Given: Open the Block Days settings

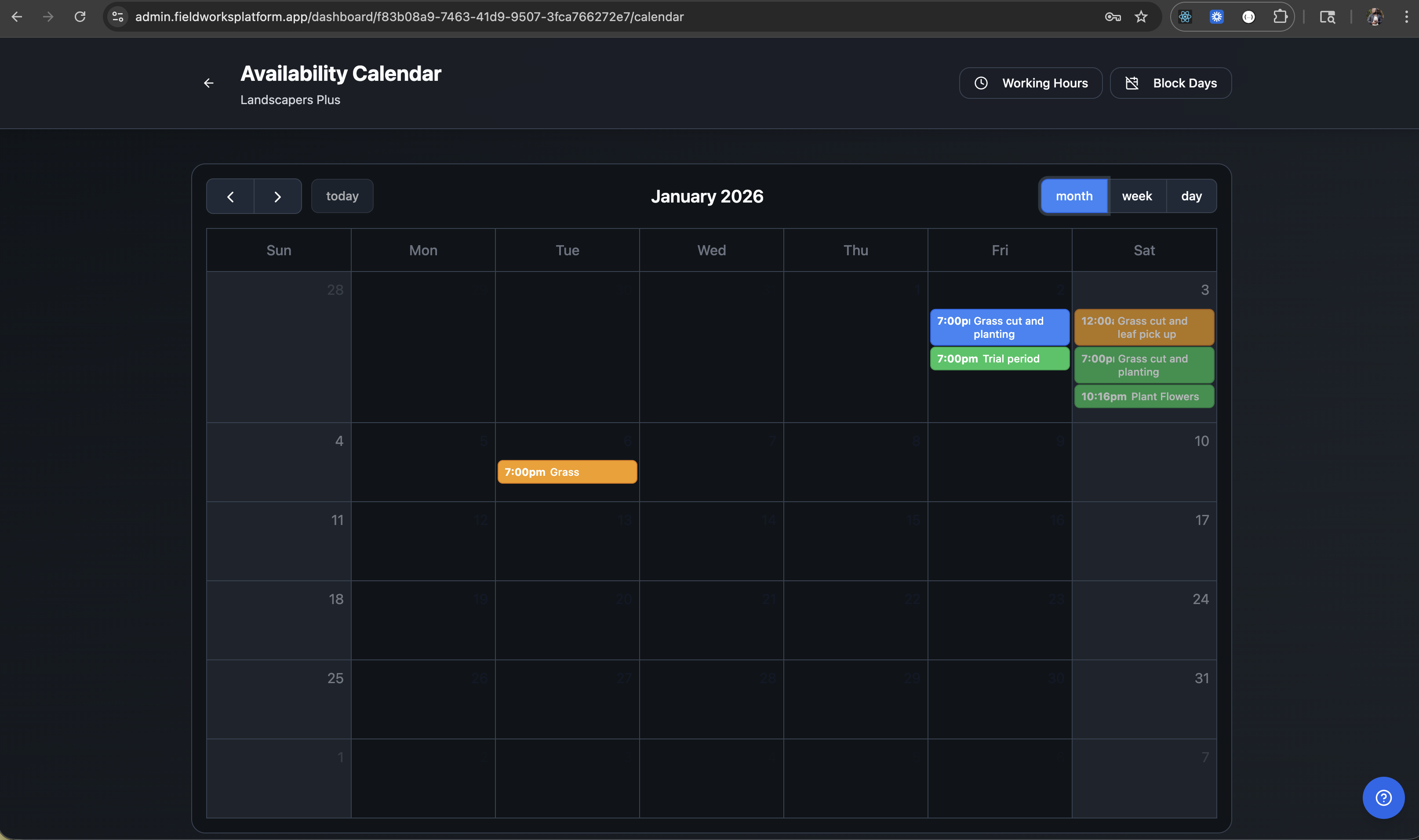Looking at the screenshot, I should (x=1170, y=83).
